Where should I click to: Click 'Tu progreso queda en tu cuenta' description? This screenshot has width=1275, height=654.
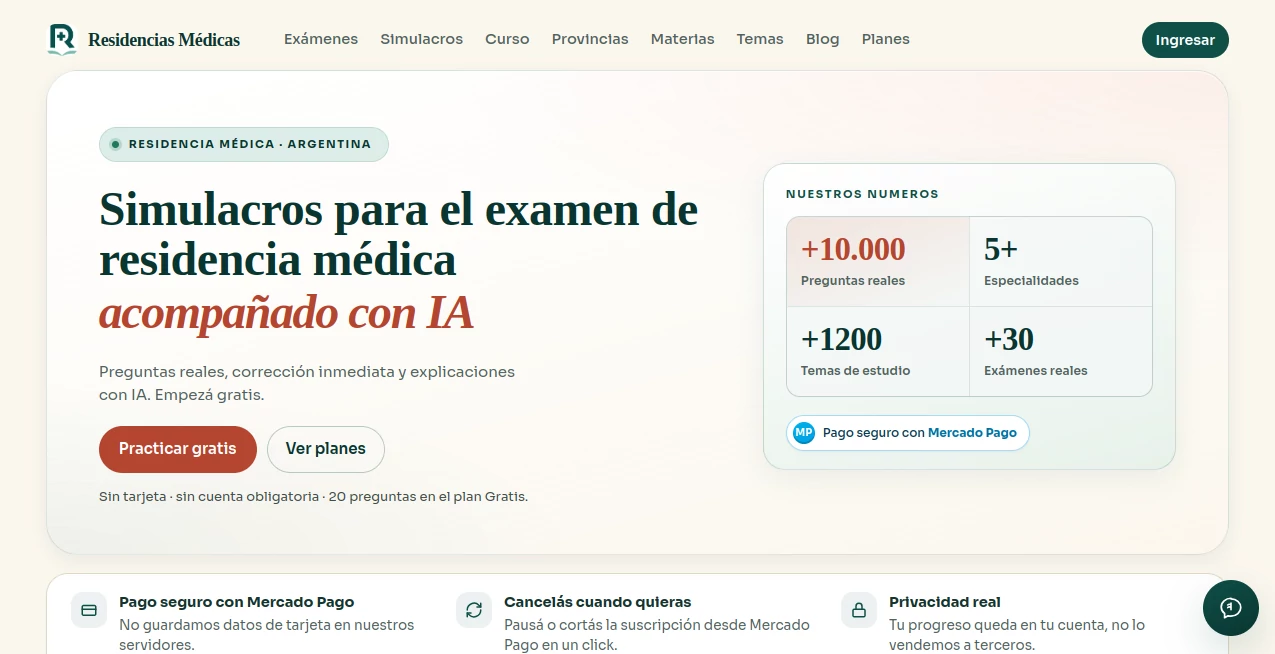pos(1017,635)
